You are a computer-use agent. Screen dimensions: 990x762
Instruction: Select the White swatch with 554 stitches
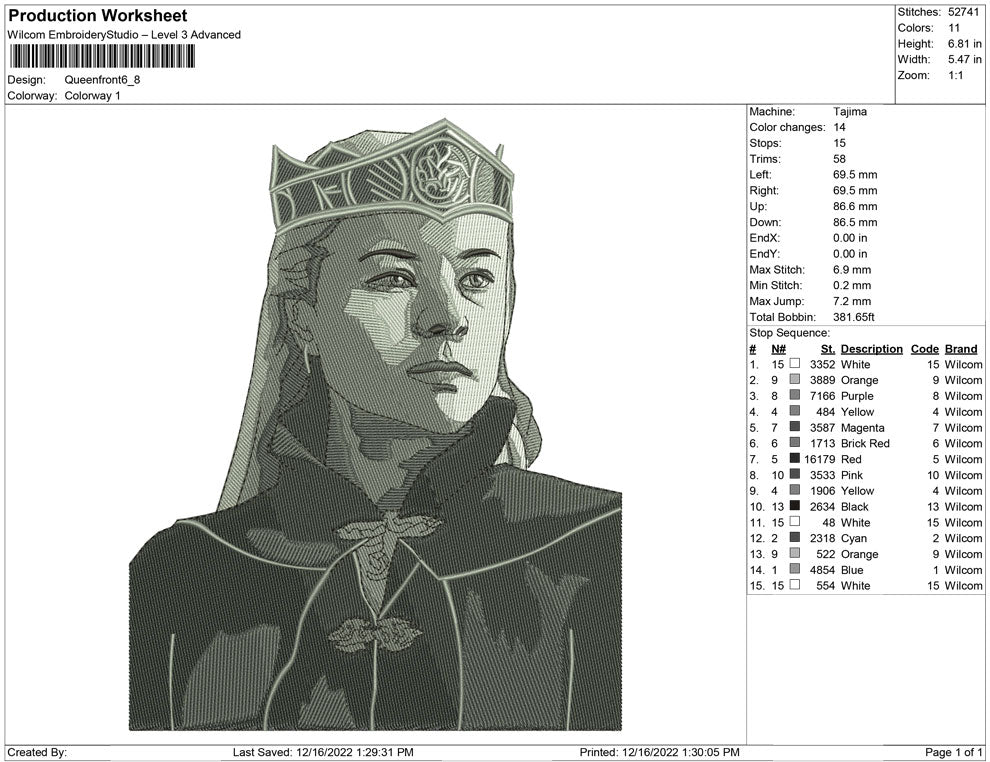tap(795, 585)
